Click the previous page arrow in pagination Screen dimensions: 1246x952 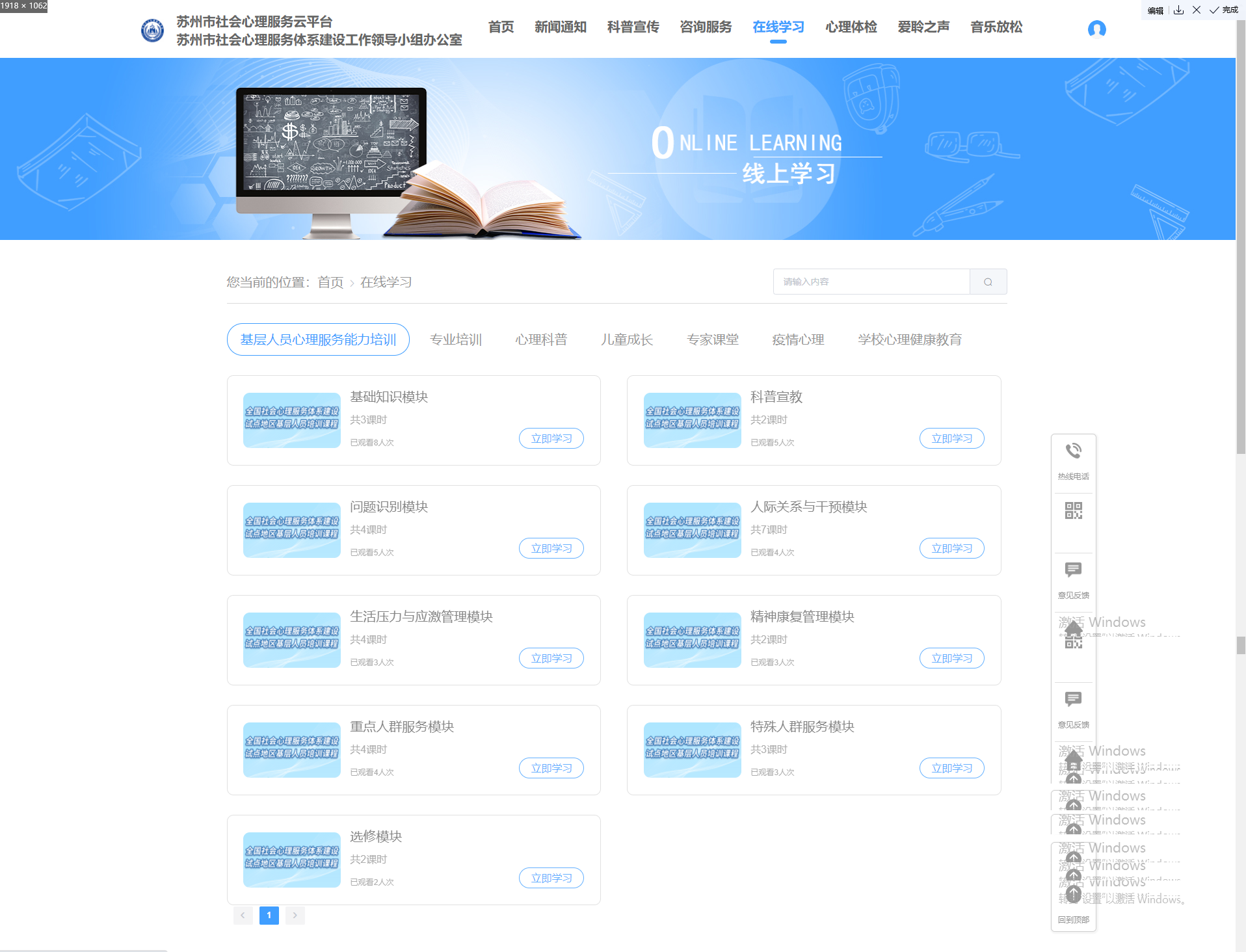tap(243, 915)
